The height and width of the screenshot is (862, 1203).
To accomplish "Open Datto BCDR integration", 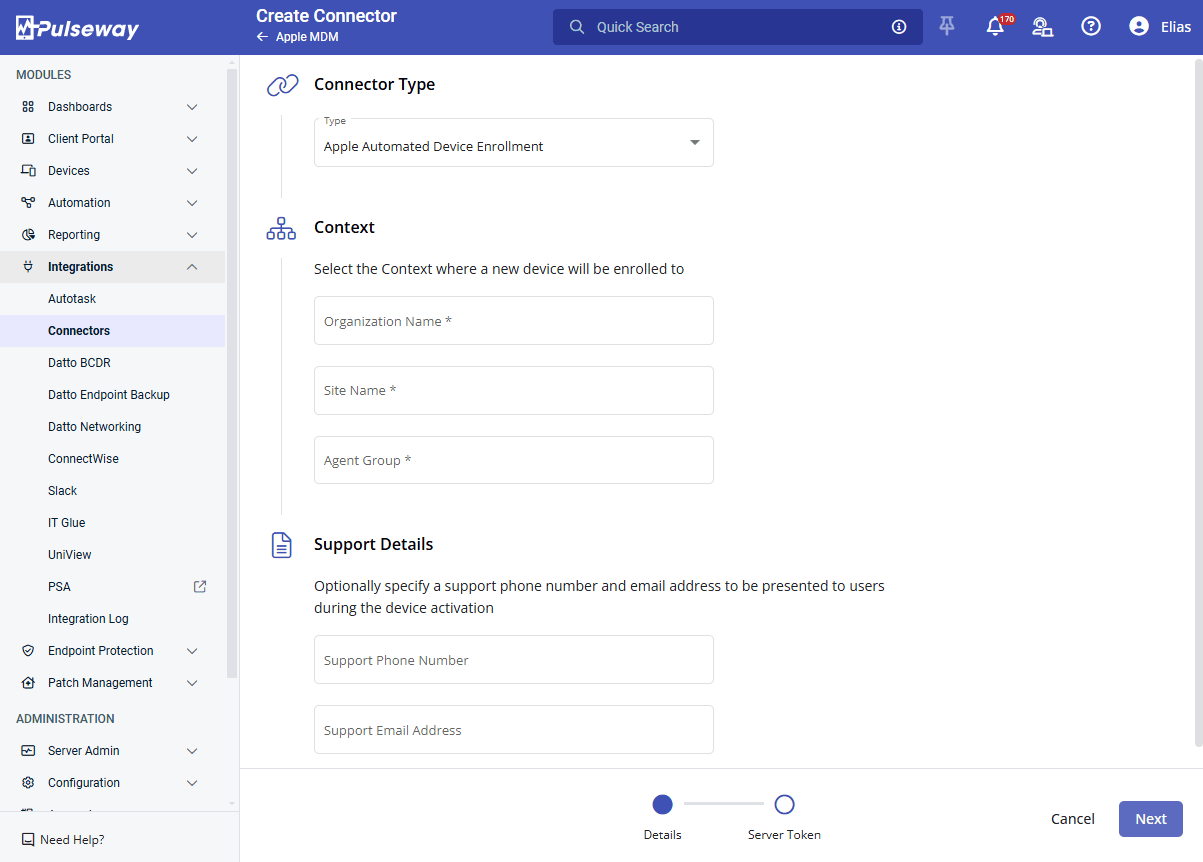I will pyautogui.click(x=79, y=363).
